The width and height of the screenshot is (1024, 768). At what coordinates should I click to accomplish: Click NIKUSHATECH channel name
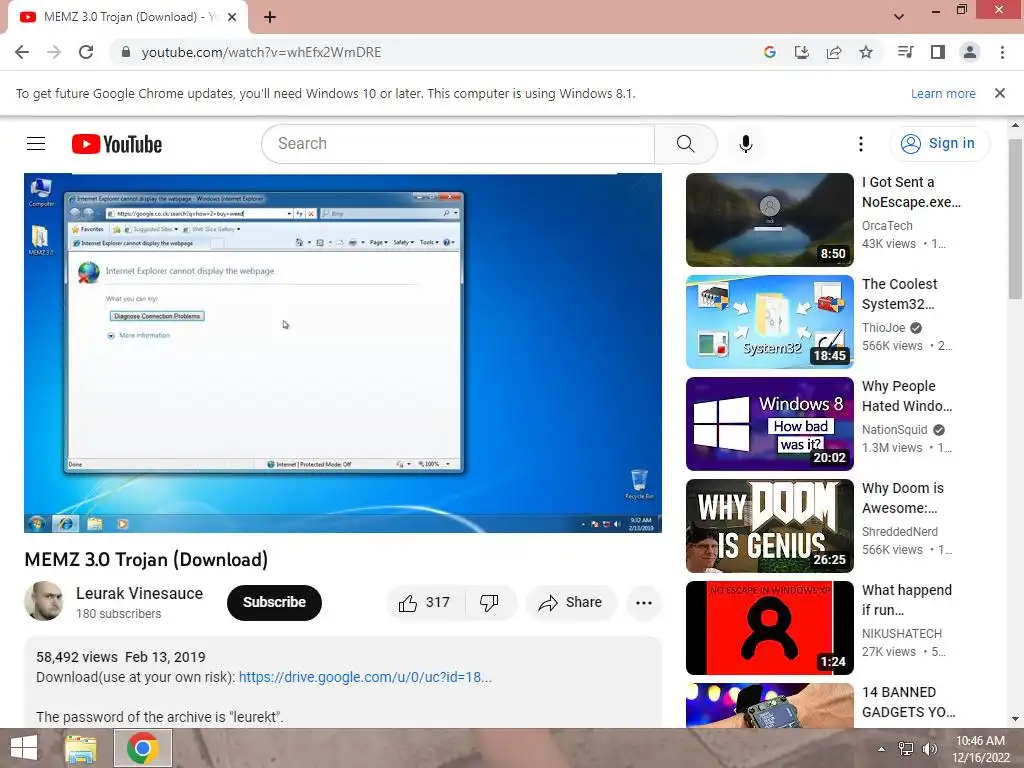(x=902, y=633)
